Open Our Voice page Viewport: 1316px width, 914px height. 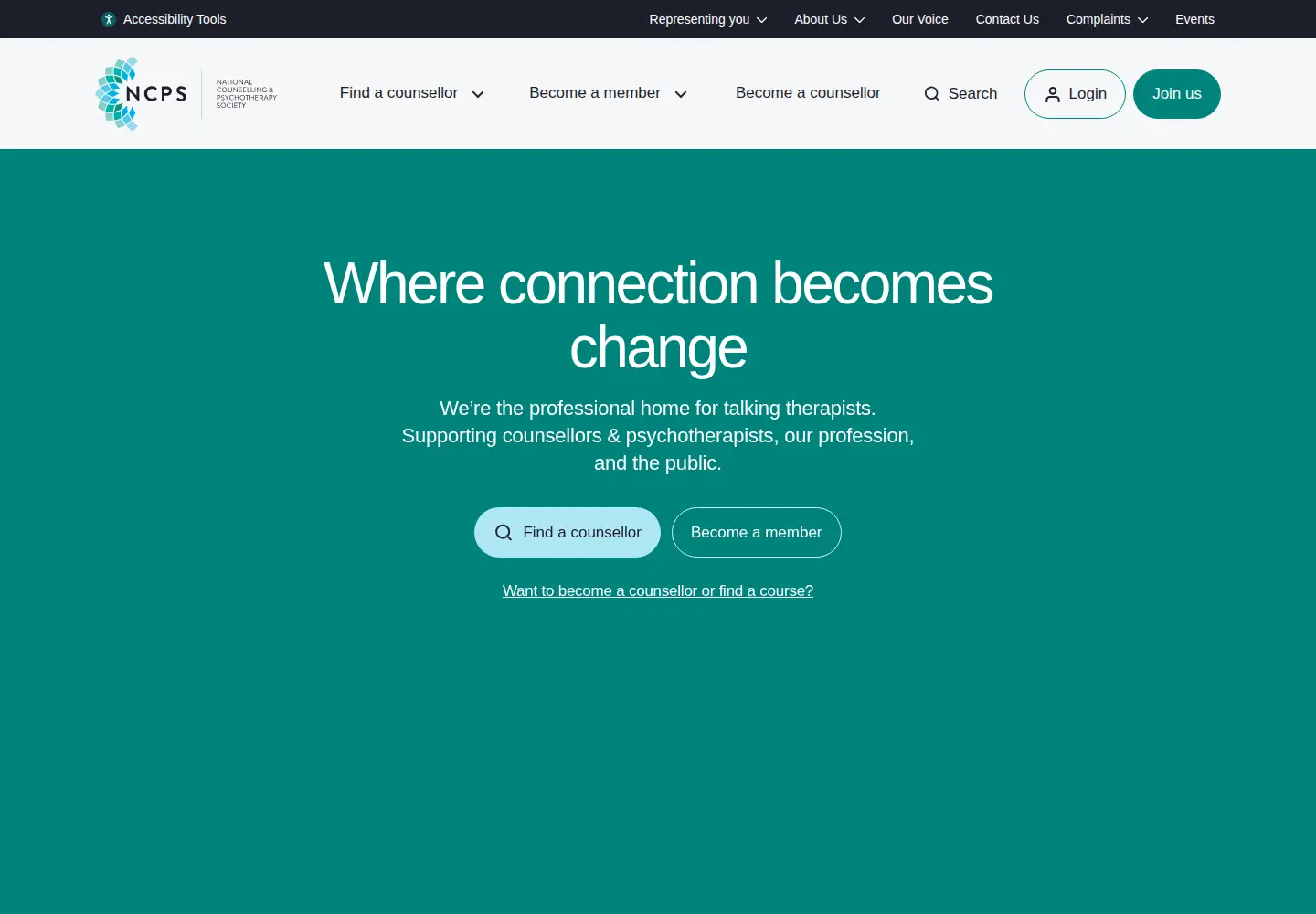[920, 19]
